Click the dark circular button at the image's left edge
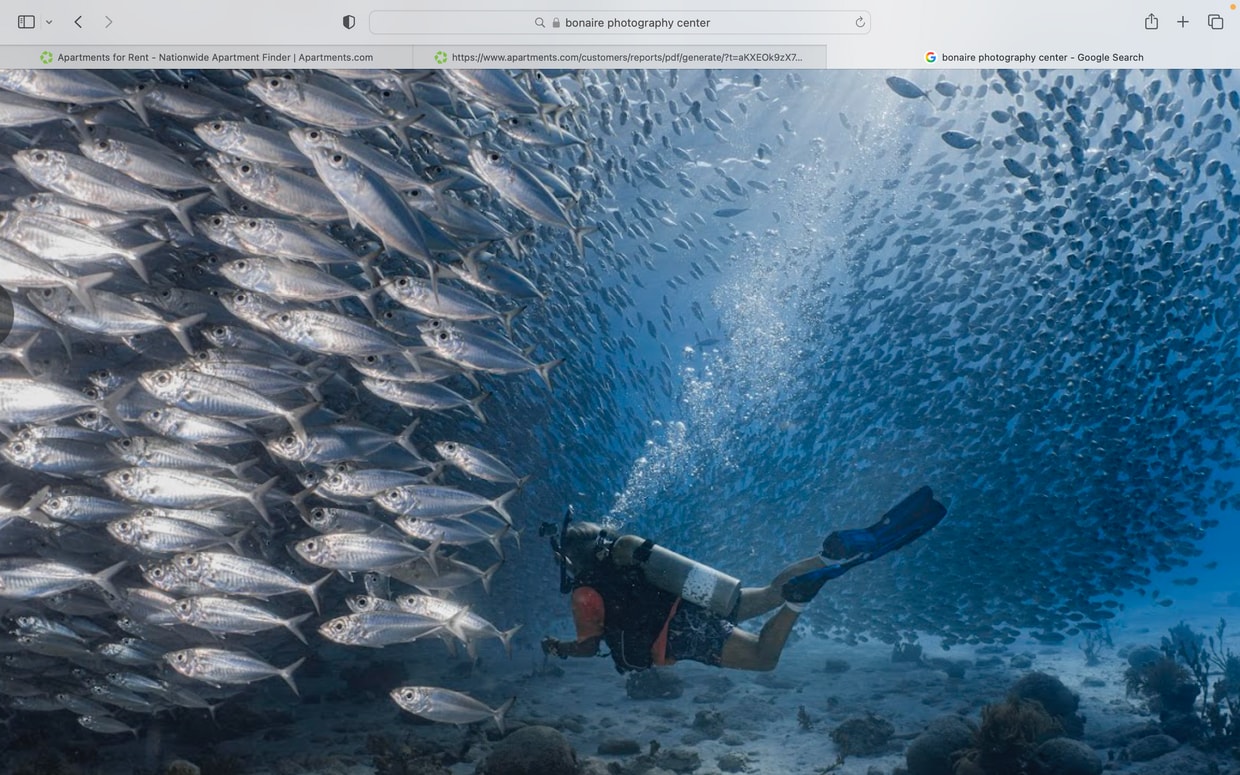Image resolution: width=1240 pixels, height=775 pixels. coord(5,313)
